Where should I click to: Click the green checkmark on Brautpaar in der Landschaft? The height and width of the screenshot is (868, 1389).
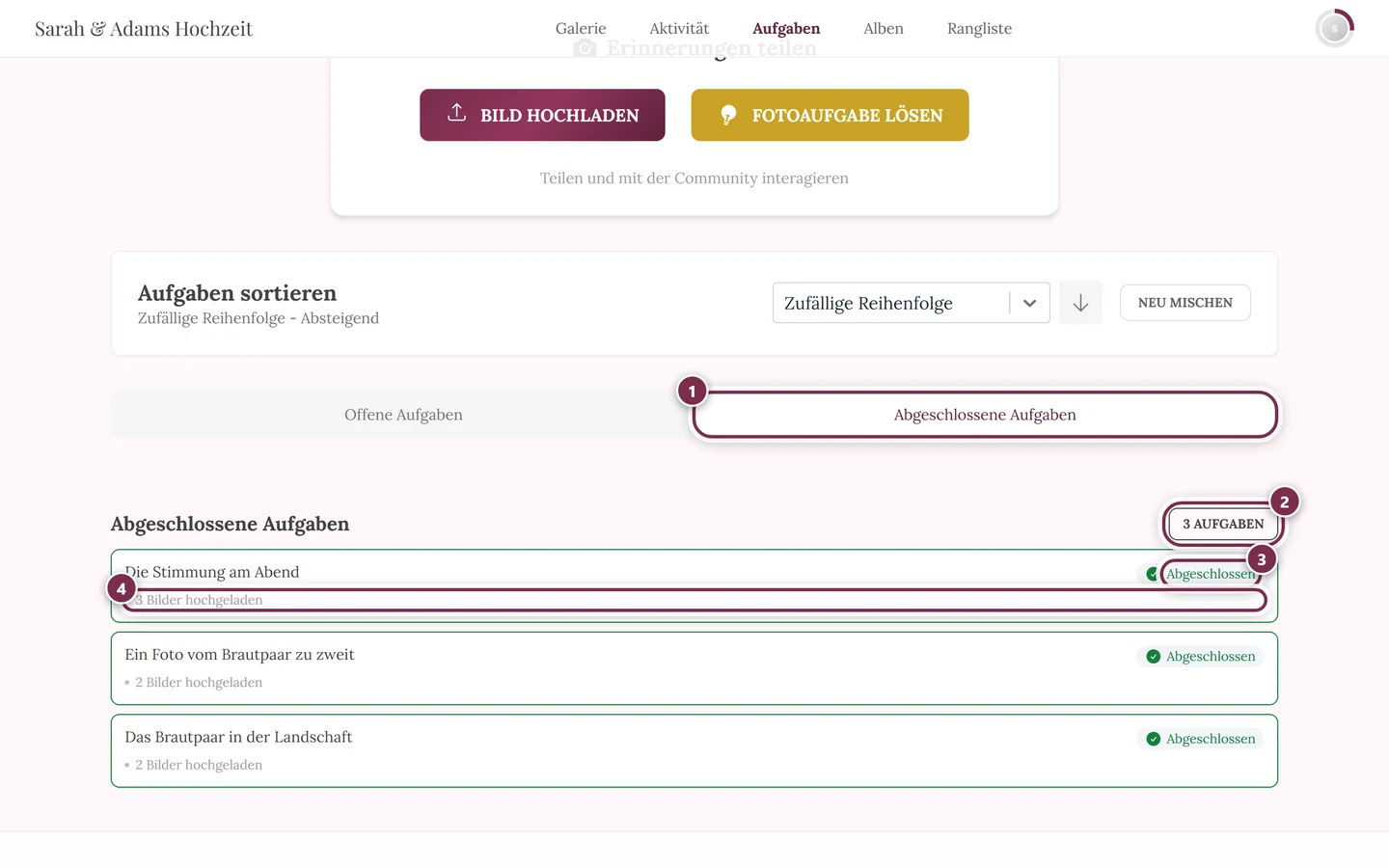pyautogui.click(x=1154, y=739)
